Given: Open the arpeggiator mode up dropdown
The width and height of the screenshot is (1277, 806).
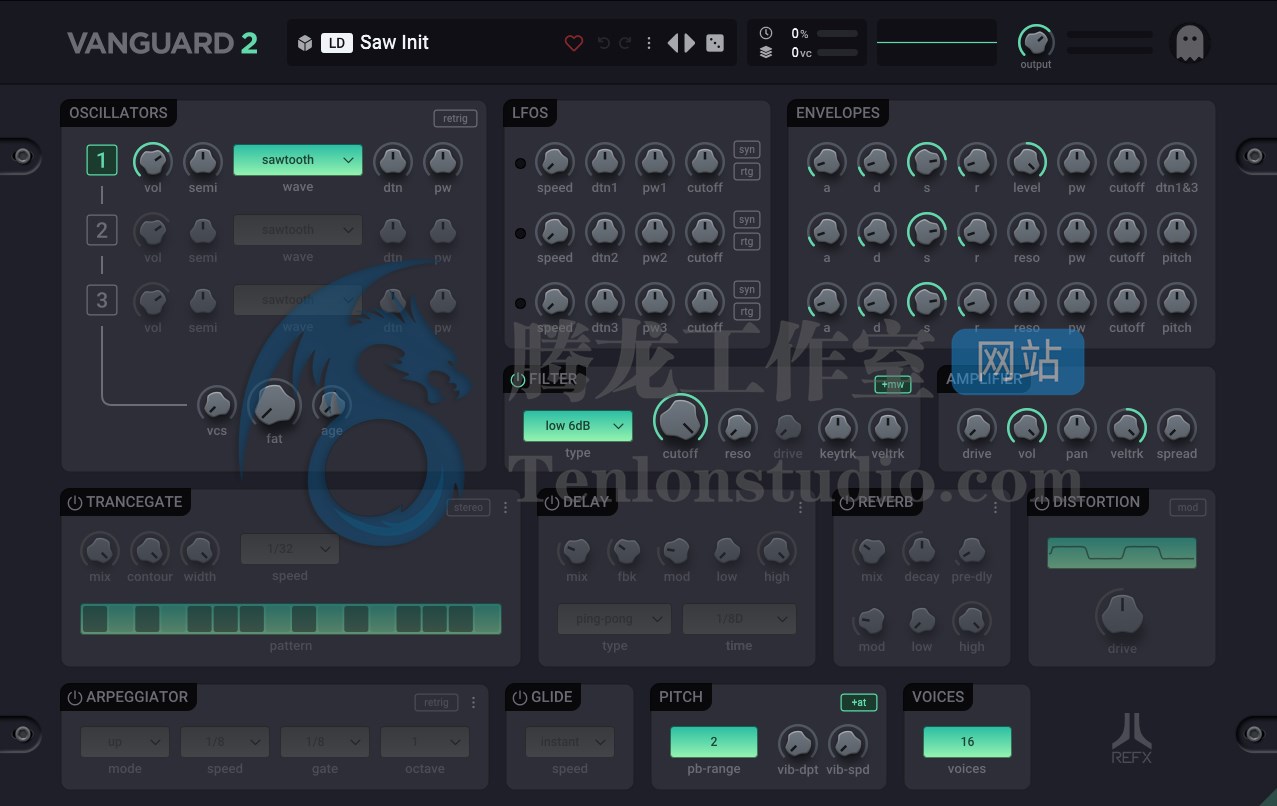Looking at the screenshot, I should tap(125, 742).
